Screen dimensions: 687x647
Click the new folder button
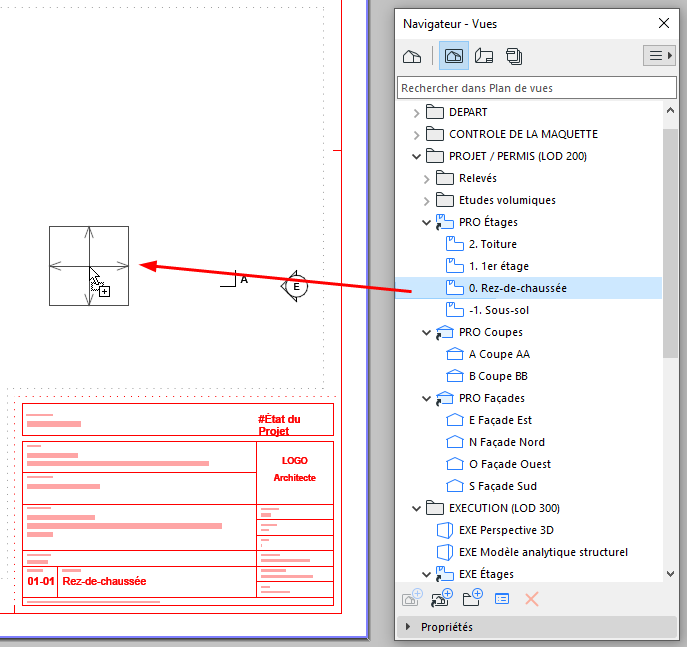click(472, 598)
